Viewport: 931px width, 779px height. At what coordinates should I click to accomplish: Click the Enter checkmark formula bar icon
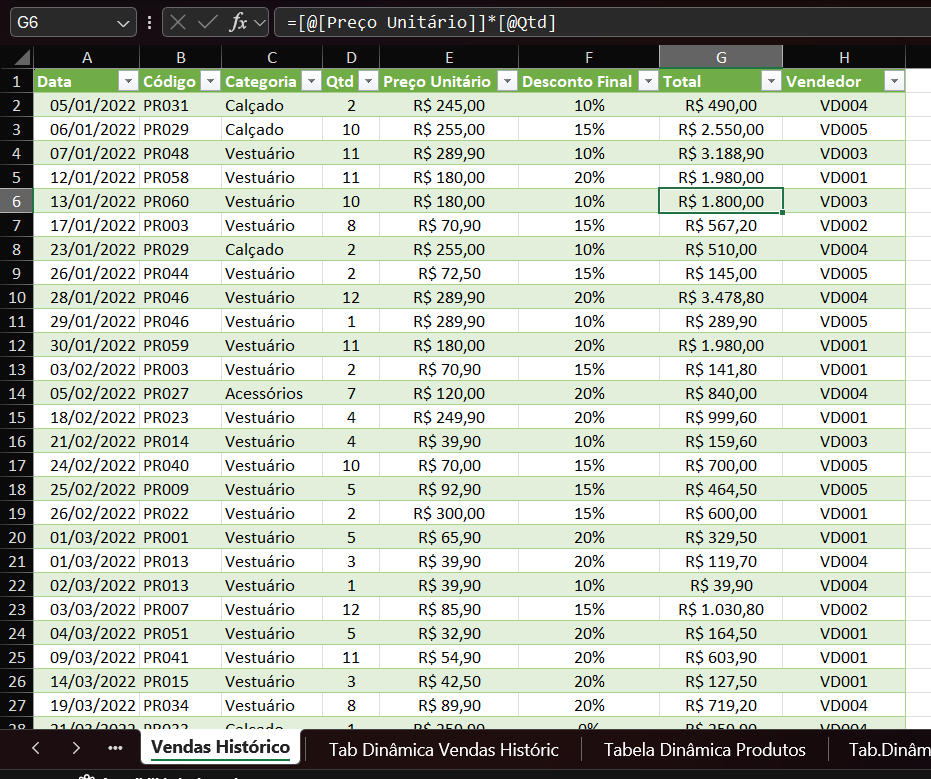pos(207,23)
